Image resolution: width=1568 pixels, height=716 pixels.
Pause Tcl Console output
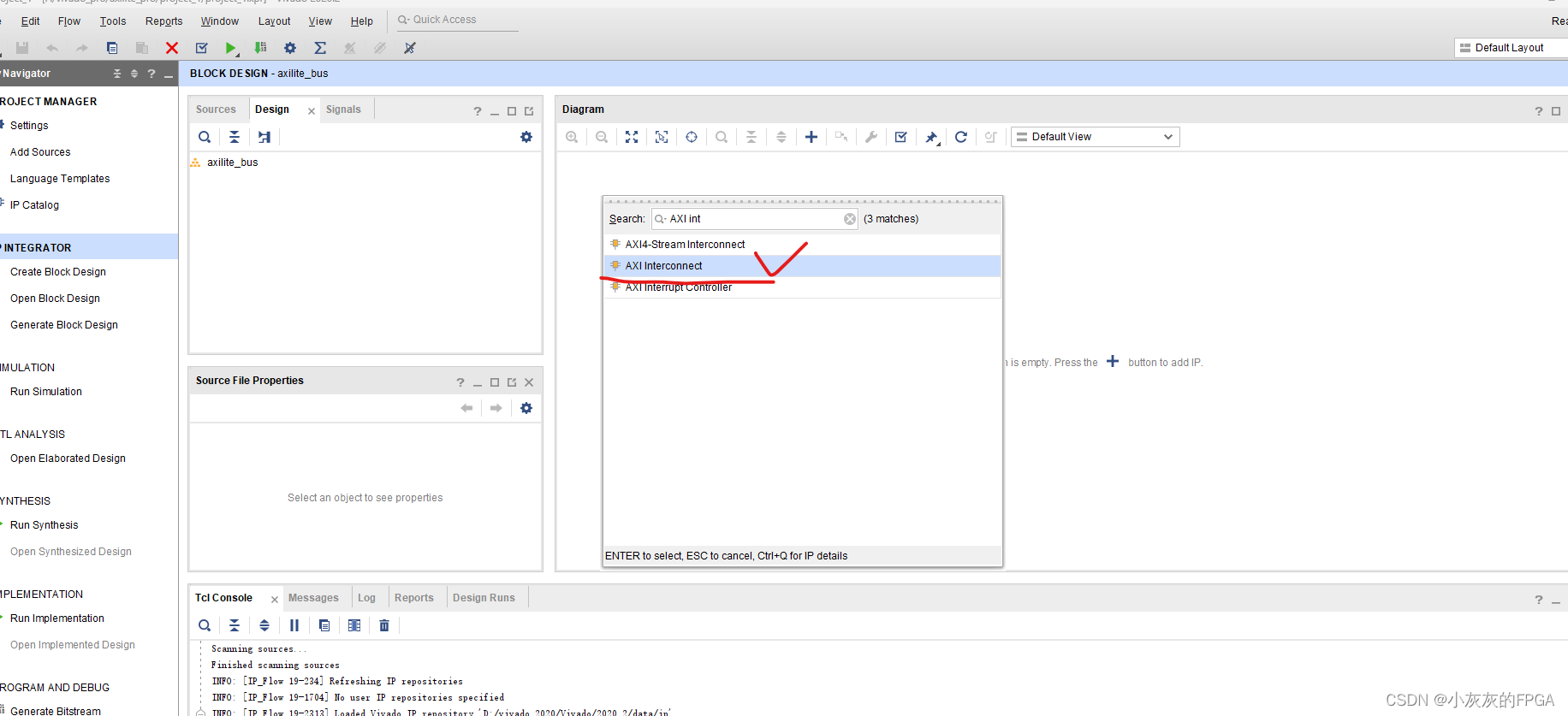pos(294,625)
